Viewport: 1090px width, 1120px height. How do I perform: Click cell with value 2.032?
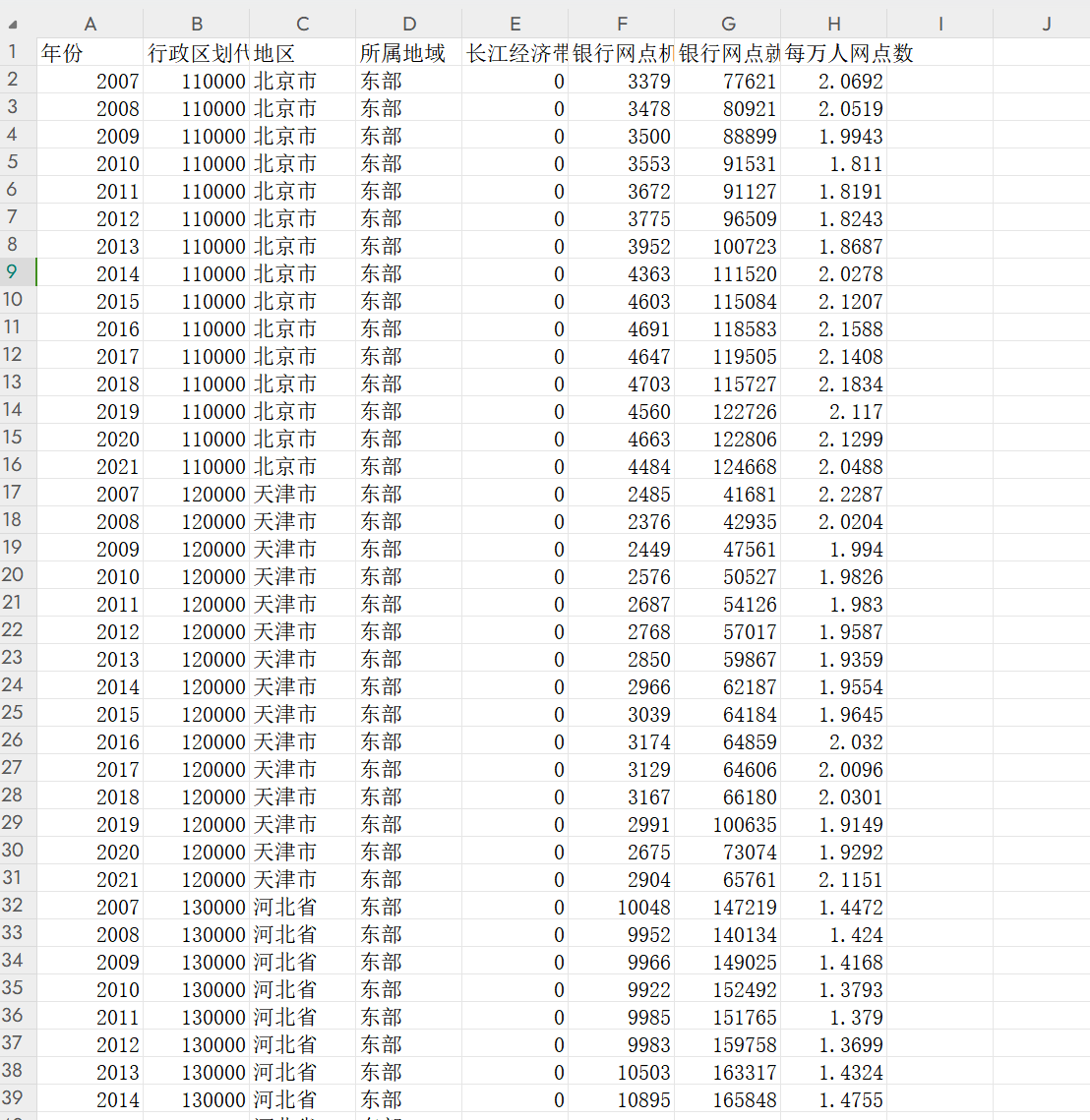(834, 741)
